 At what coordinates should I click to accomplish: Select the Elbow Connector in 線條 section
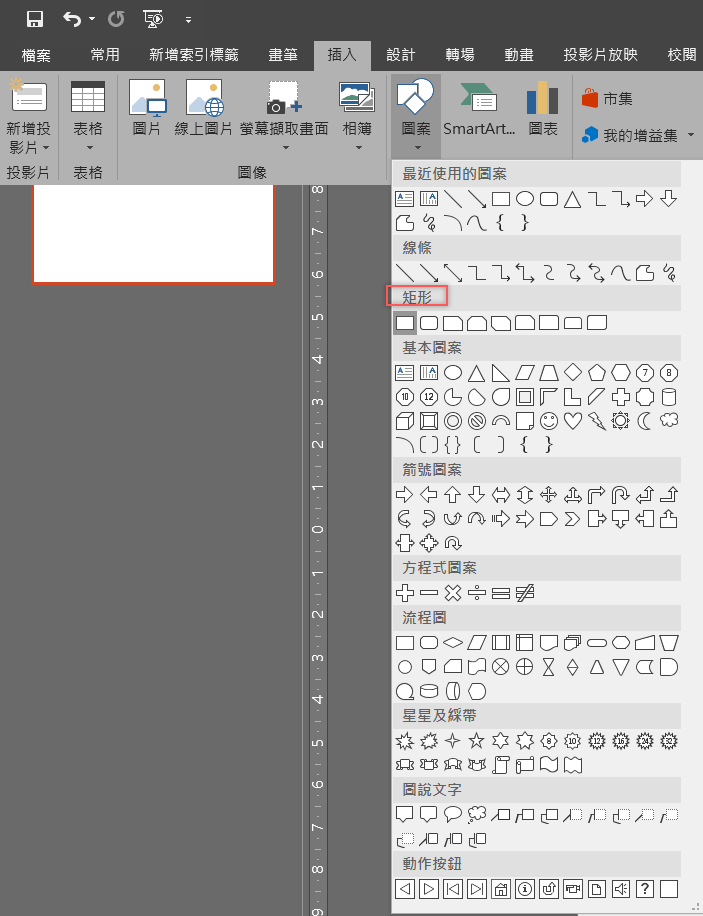click(x=477, y=272)
